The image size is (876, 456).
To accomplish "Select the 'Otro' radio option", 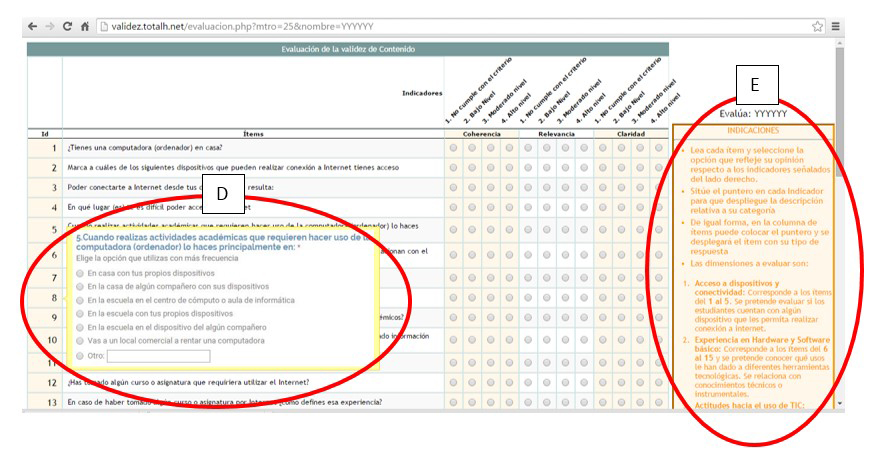I will (80, 356).
